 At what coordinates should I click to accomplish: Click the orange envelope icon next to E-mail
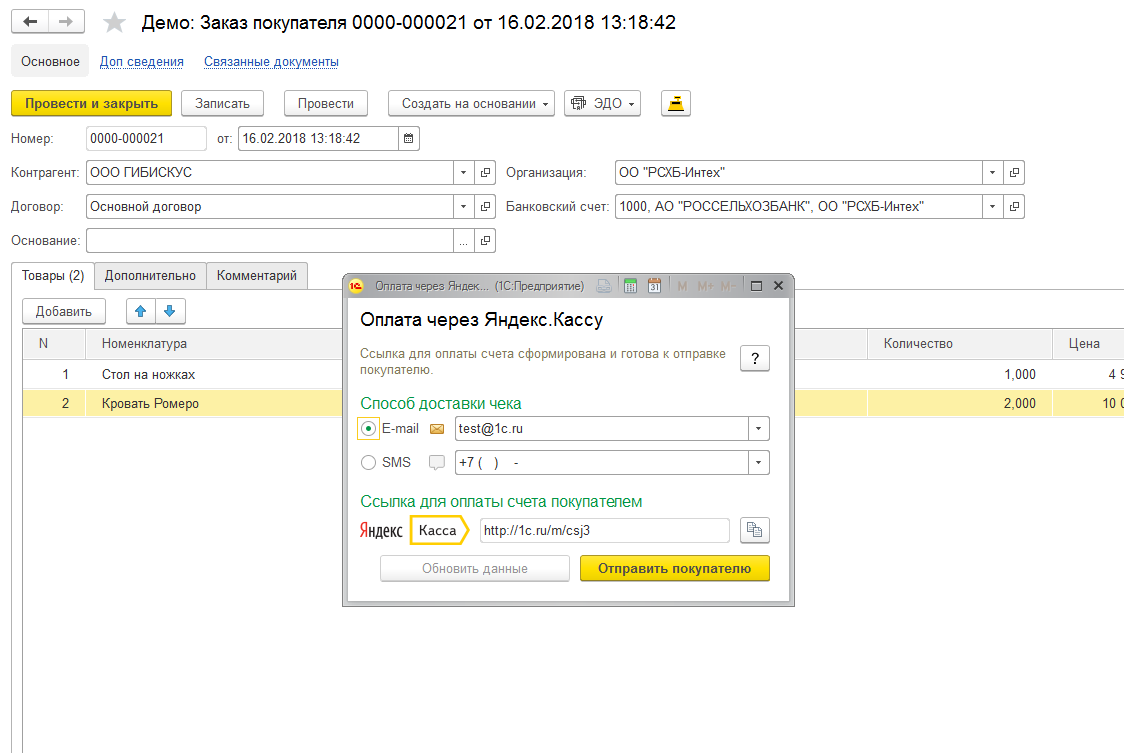(x=437, y=429)
